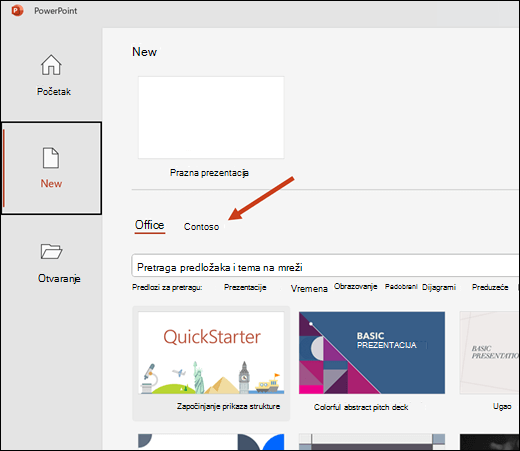Switch to the Contoso templates tab

pyautogui.click(x=201, y=227)
